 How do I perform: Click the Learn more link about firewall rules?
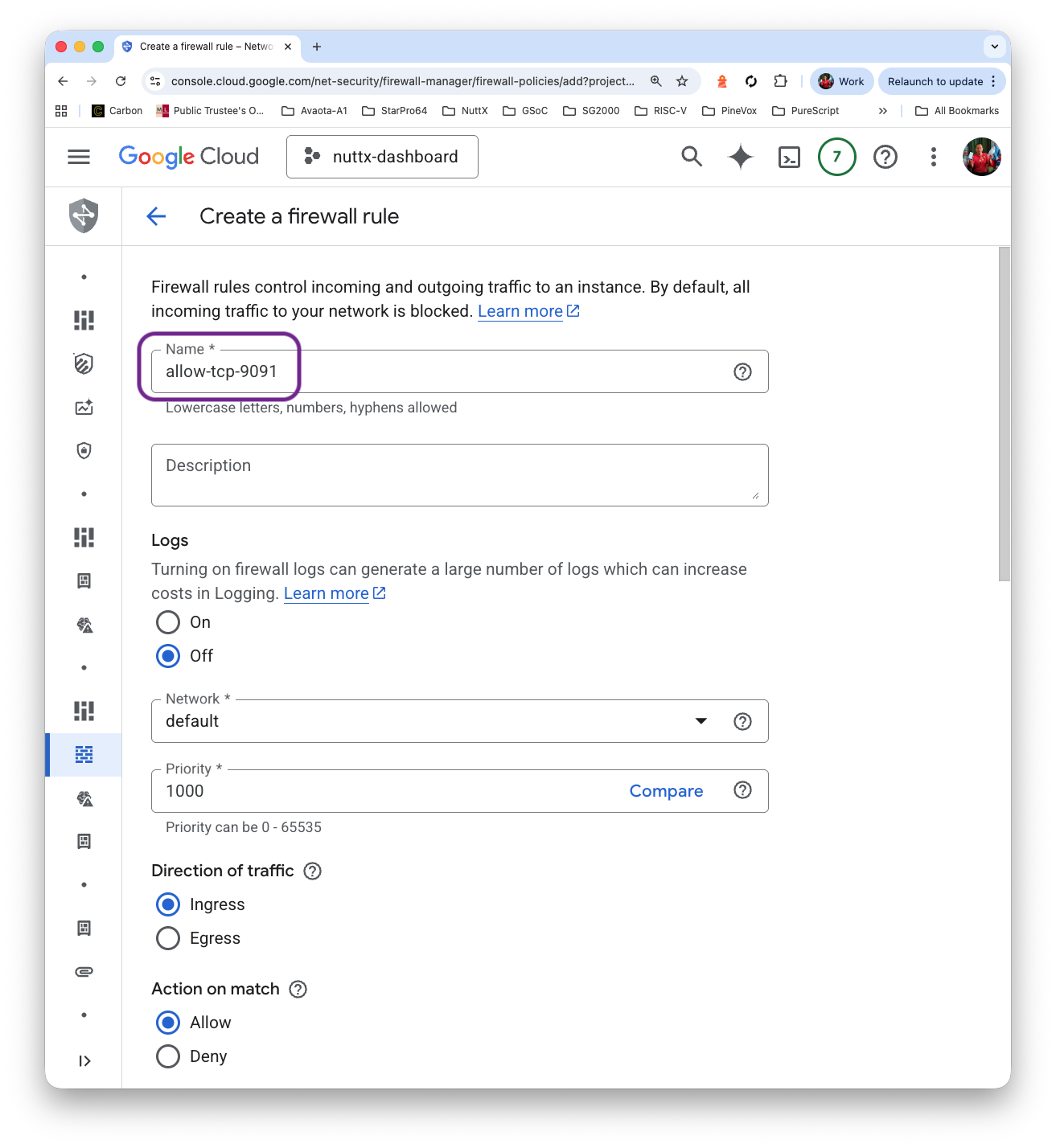[520, 311]
